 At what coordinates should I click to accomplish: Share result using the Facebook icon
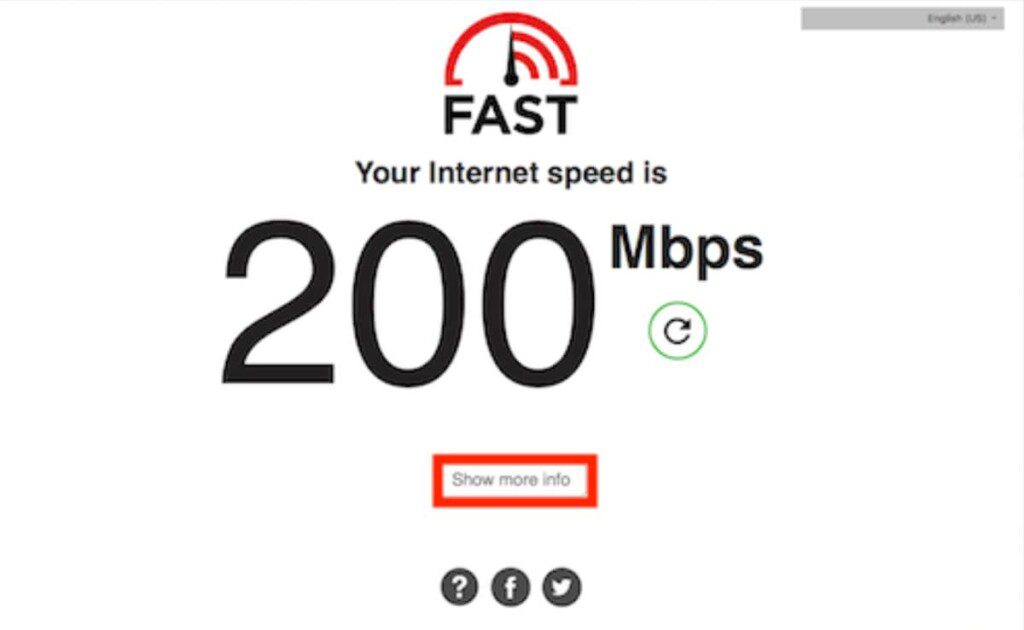click(x=510, y=587)
